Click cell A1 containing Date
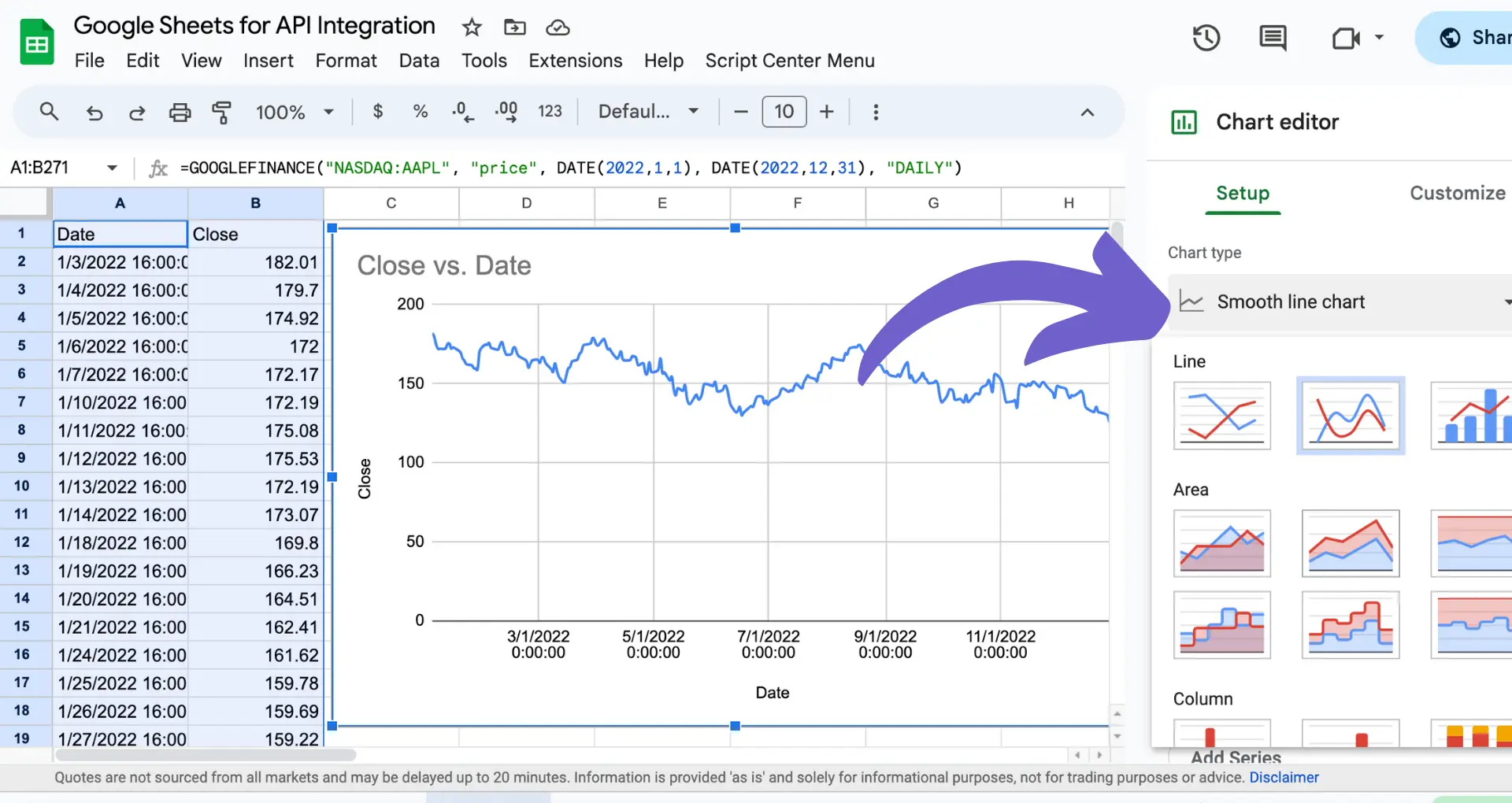Viewport: 1512px width, 803px height. [x=120, y=234]
